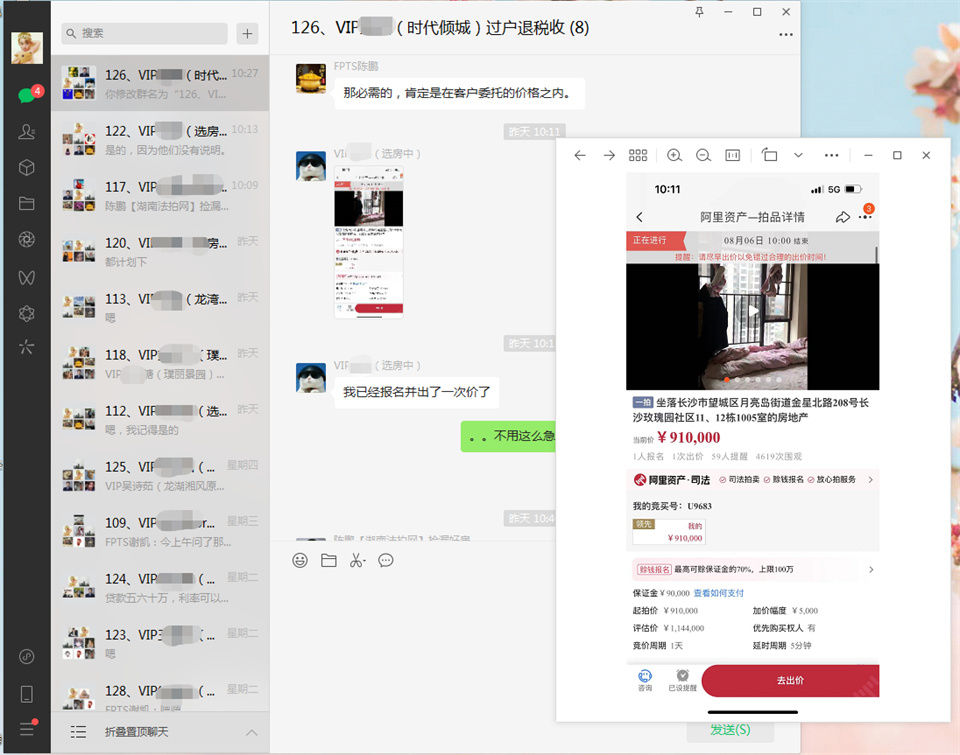Click the scissors screenshot tool icon

point(357,560)
